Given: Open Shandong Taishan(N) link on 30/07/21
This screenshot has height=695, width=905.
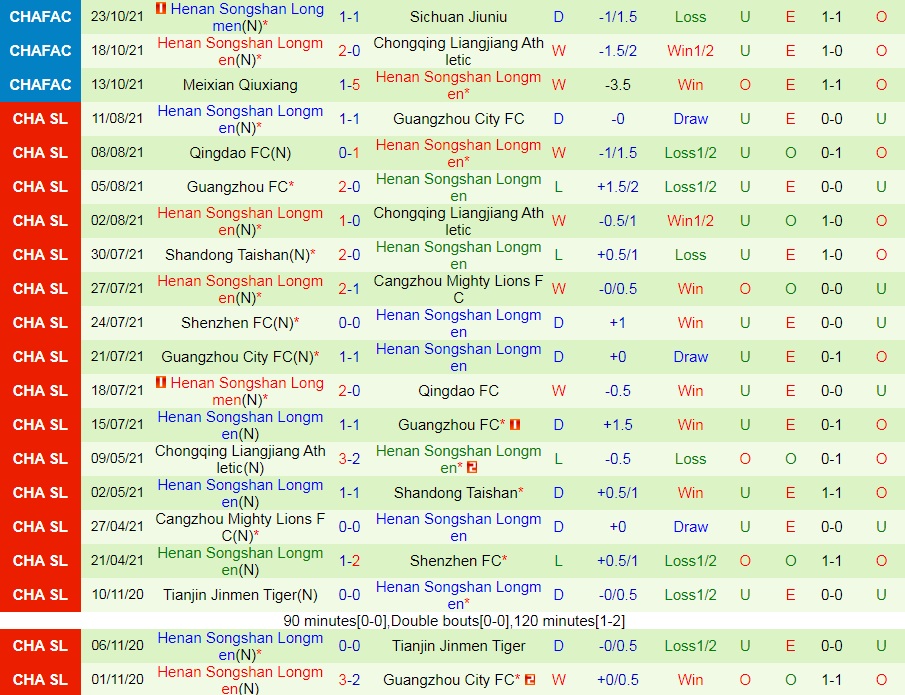Looking at the screenshot, I should pos(240,255).
